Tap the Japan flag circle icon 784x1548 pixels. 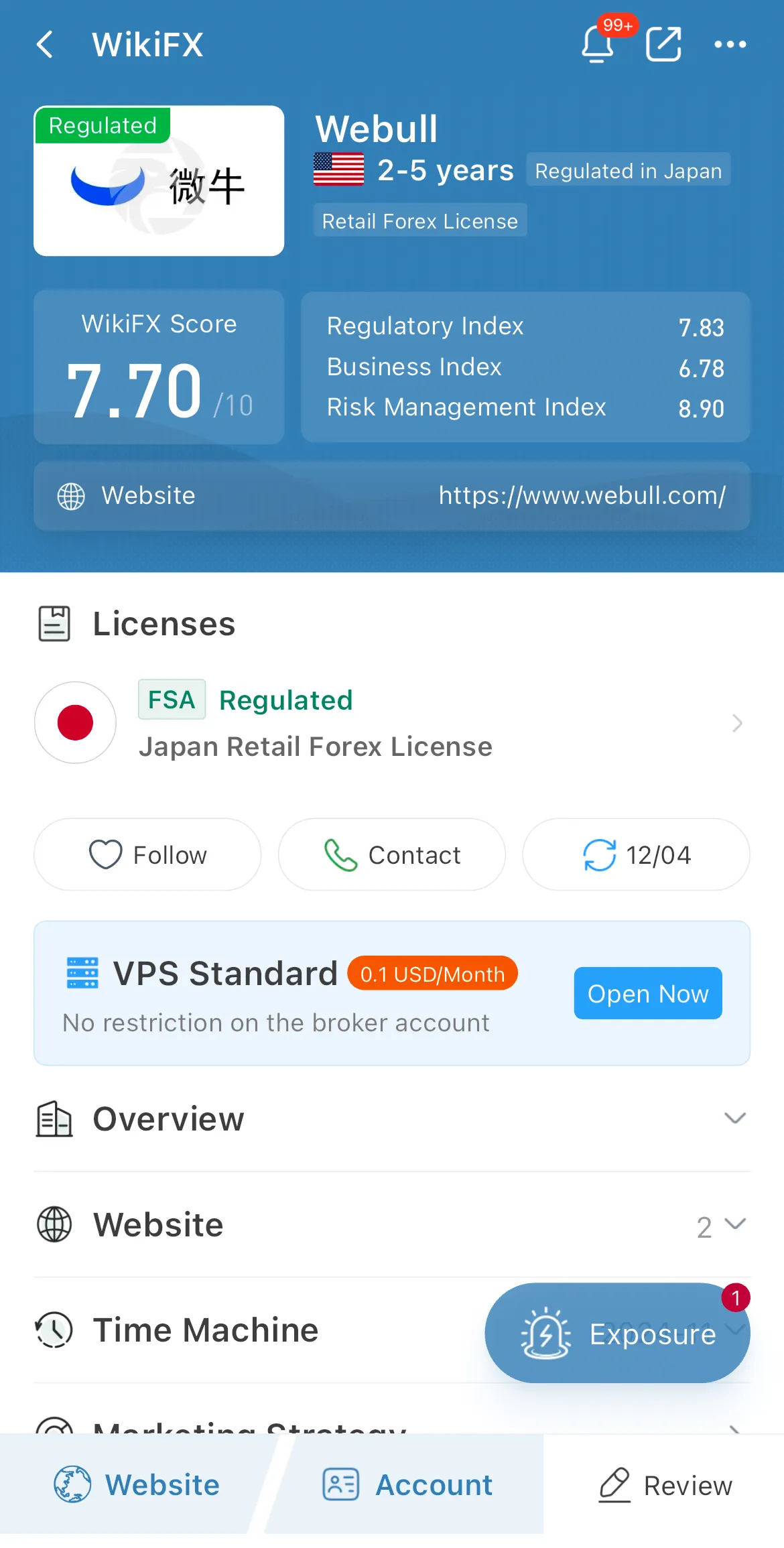click(75, 722)
